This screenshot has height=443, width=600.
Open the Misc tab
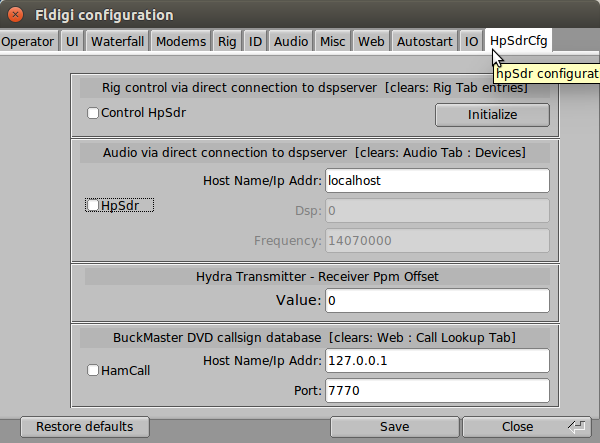coord(333,41)
